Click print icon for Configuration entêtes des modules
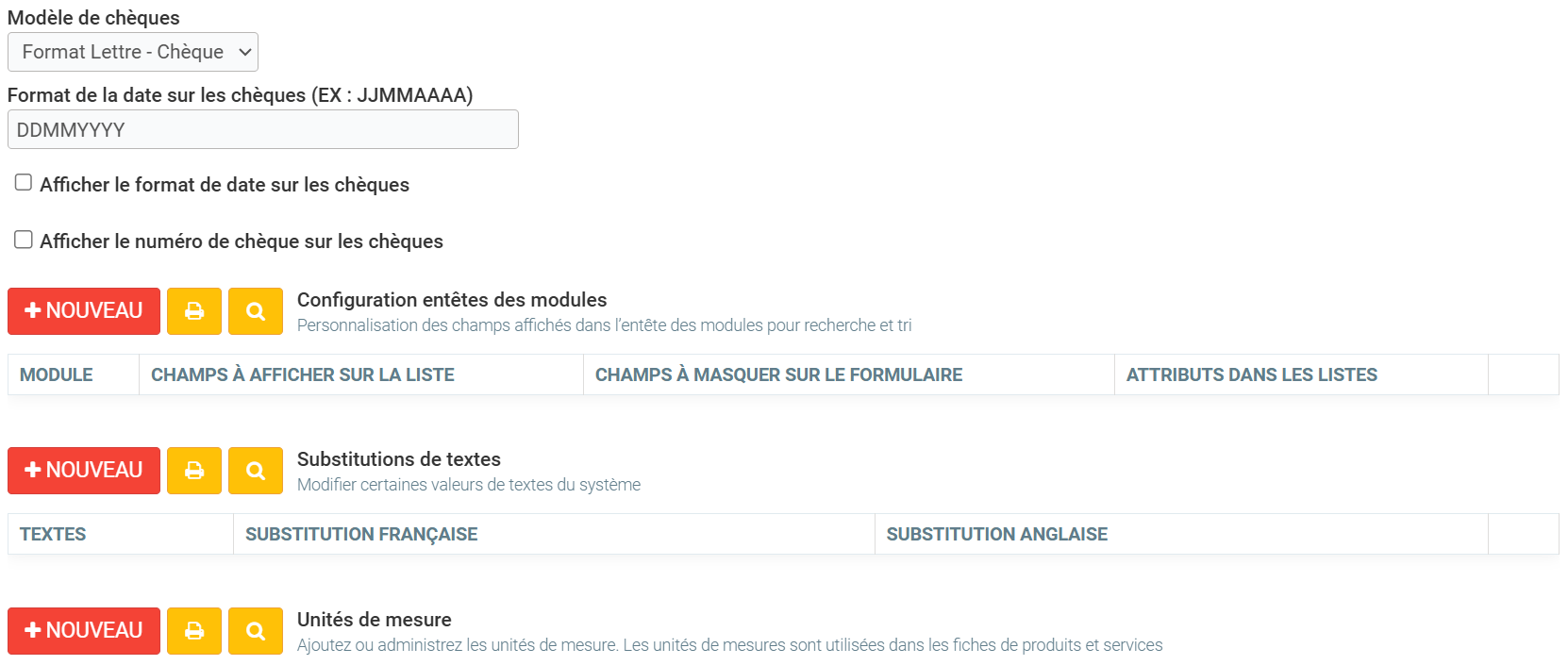The image size is (1568, 665). coord(194,311)
